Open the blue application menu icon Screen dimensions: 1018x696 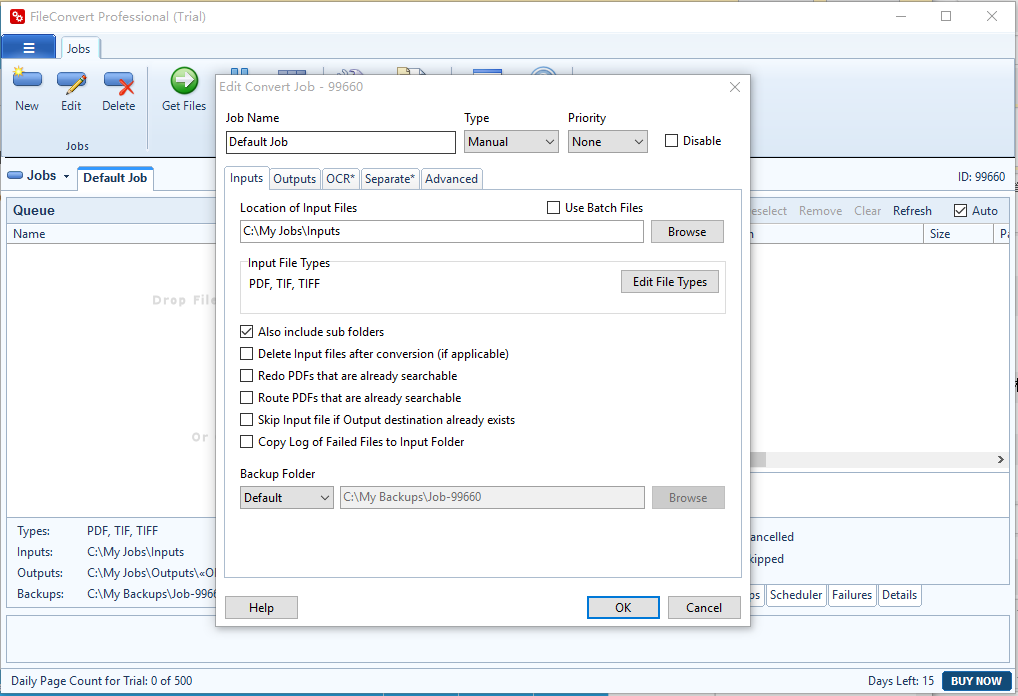(x=29, y=47)
